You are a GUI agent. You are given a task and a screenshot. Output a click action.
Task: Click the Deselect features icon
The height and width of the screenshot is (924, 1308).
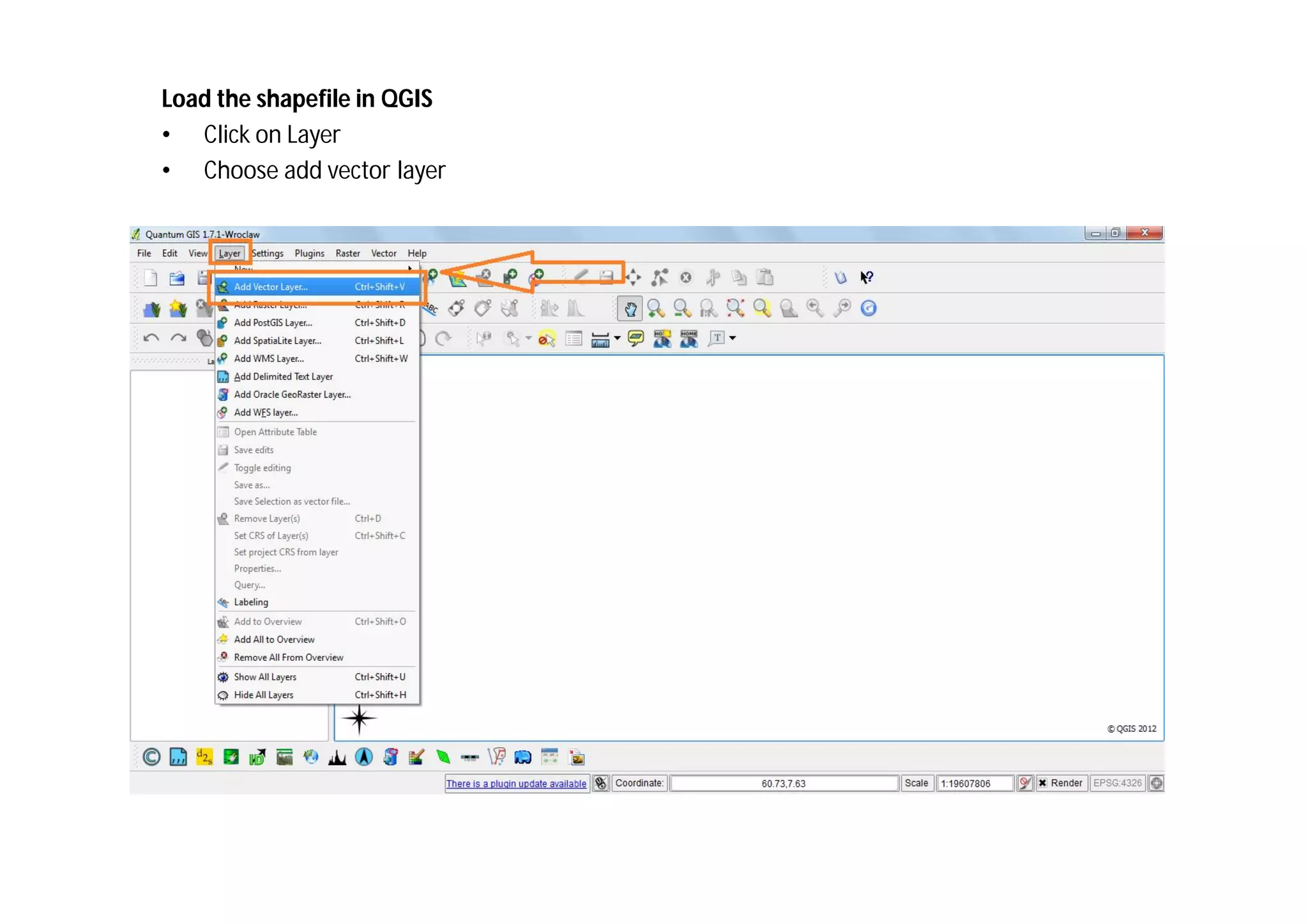click(x=547, y=338)
